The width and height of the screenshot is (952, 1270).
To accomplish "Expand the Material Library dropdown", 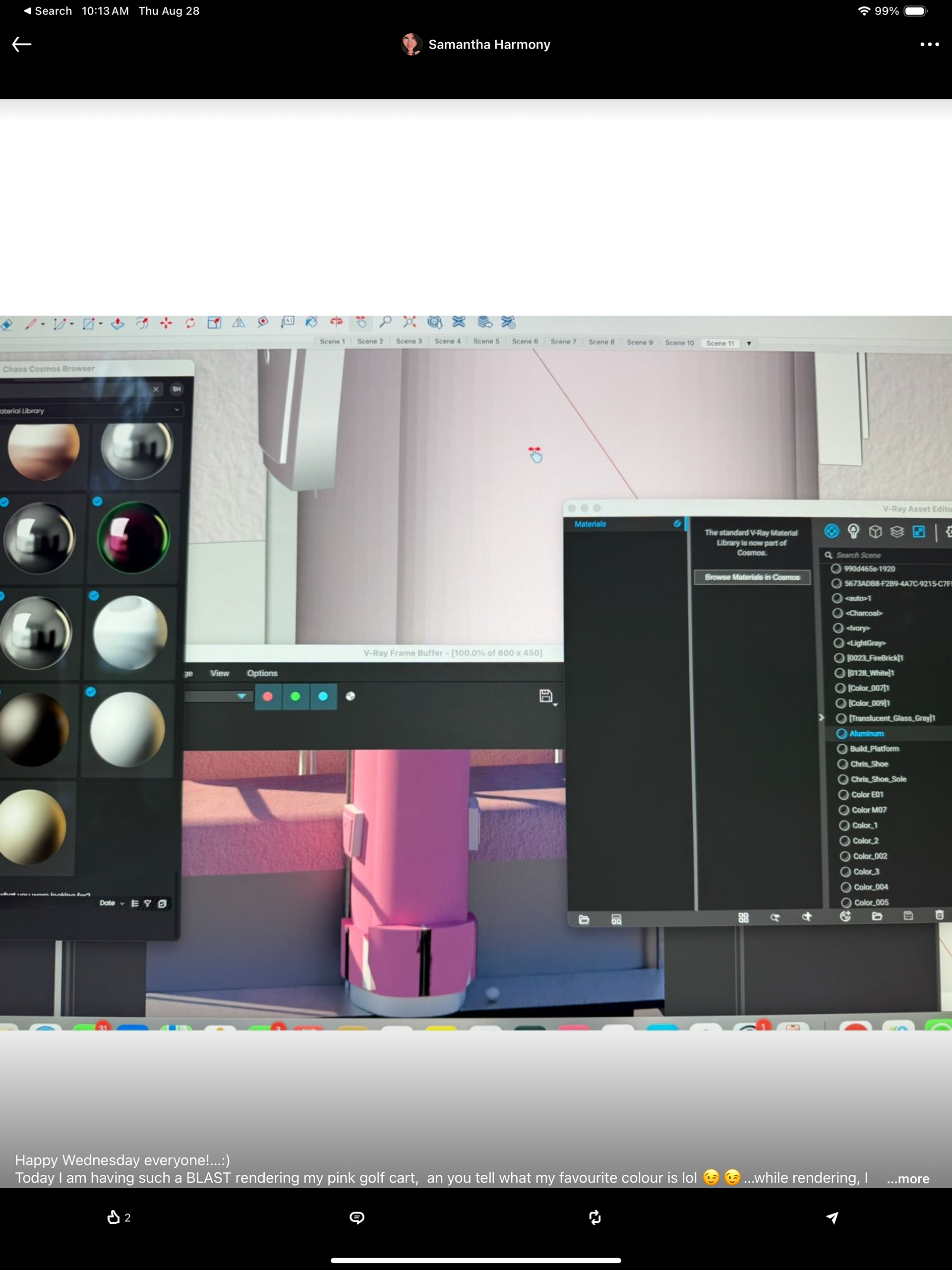I will coord(177,410).
